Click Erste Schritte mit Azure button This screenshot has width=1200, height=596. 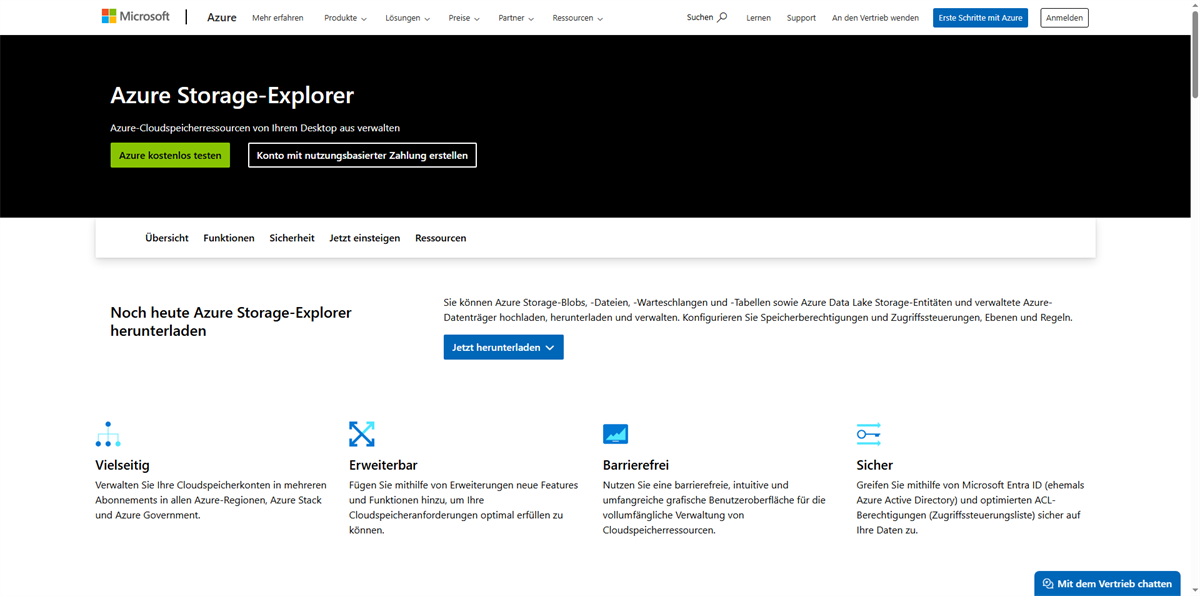pyautogui.click(x=980, y=18)
